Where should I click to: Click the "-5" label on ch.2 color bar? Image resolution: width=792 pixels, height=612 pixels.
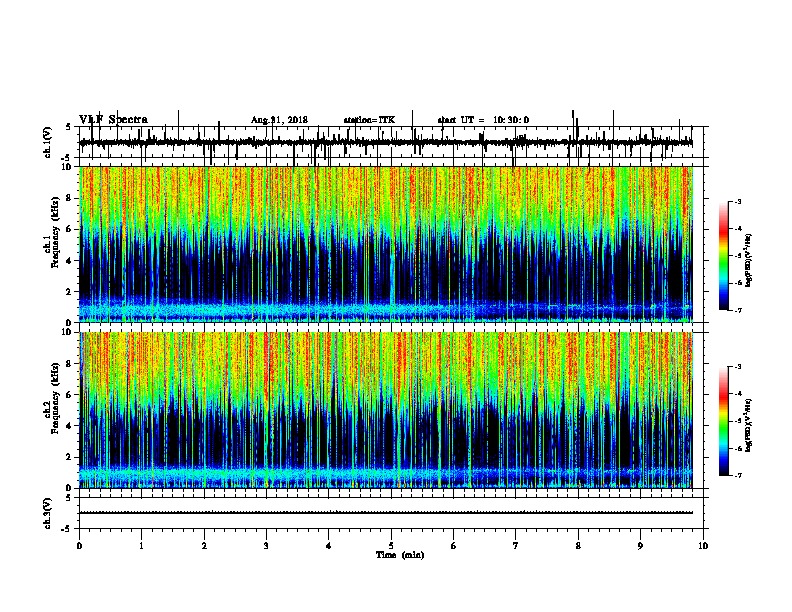click(737, 421)
